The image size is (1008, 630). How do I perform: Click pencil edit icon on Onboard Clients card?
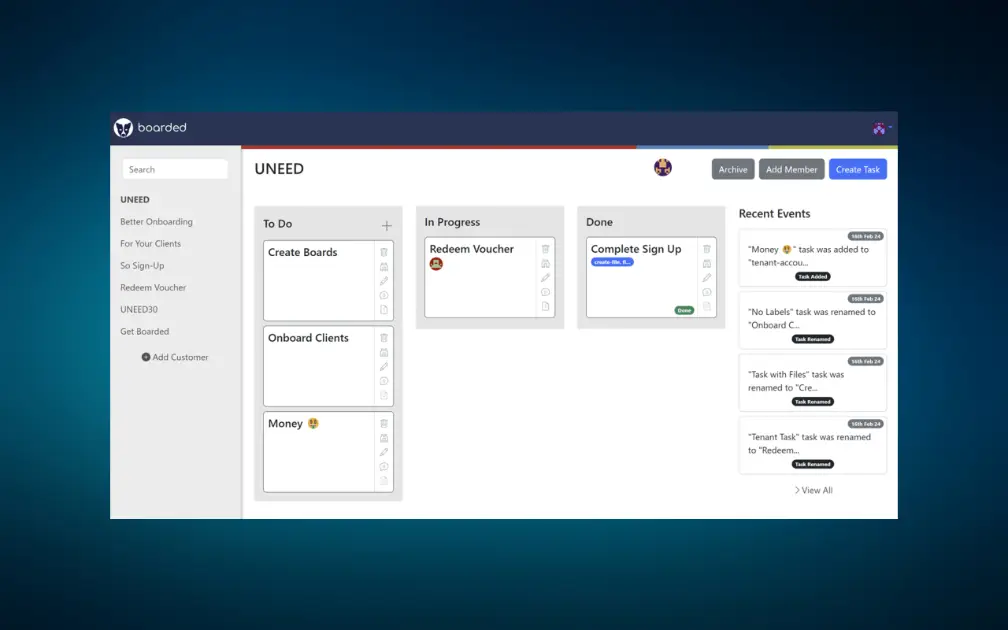384,367
